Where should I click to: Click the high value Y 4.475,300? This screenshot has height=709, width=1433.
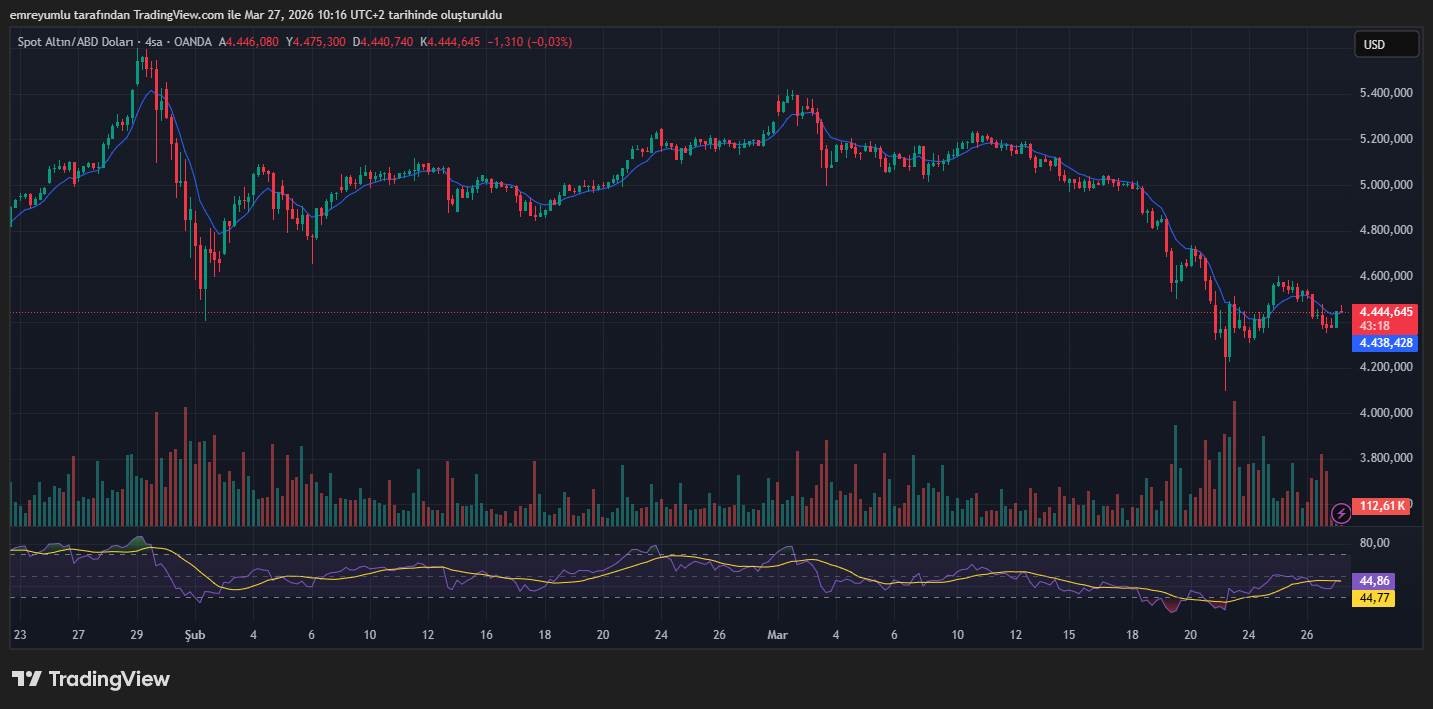pyautogui.click(x=316, y=42)
